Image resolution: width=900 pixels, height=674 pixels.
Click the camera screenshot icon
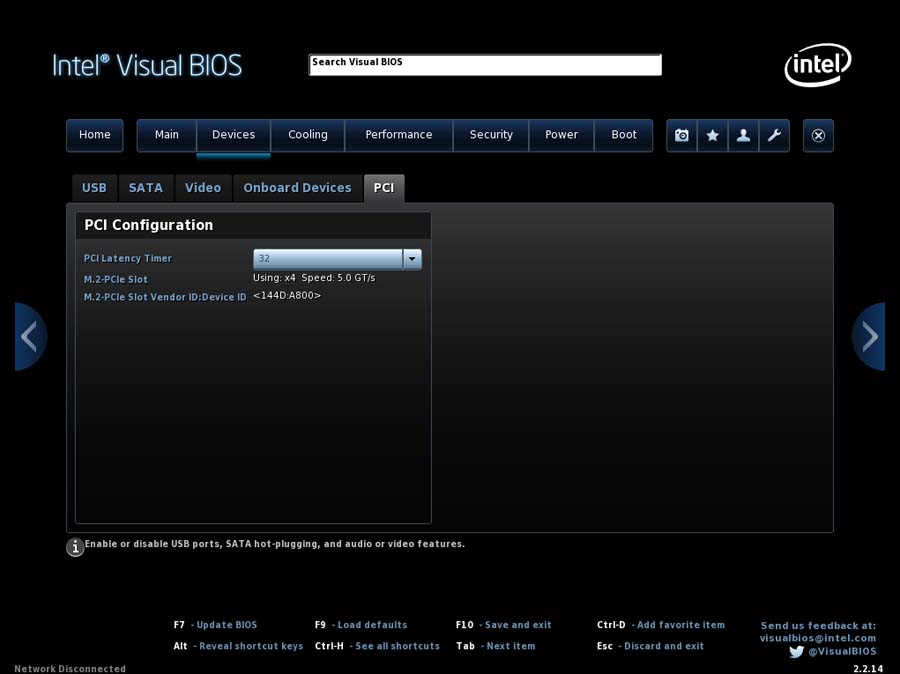[x=681, y=135]
